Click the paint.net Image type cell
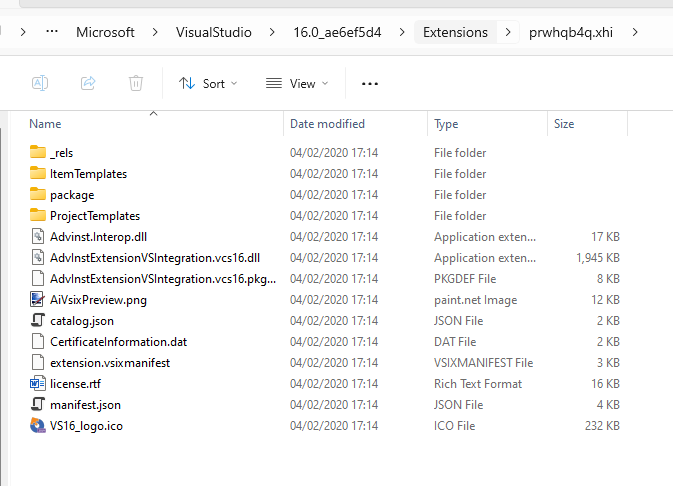Viewport: 673px width, 486px height. (476, 300)
